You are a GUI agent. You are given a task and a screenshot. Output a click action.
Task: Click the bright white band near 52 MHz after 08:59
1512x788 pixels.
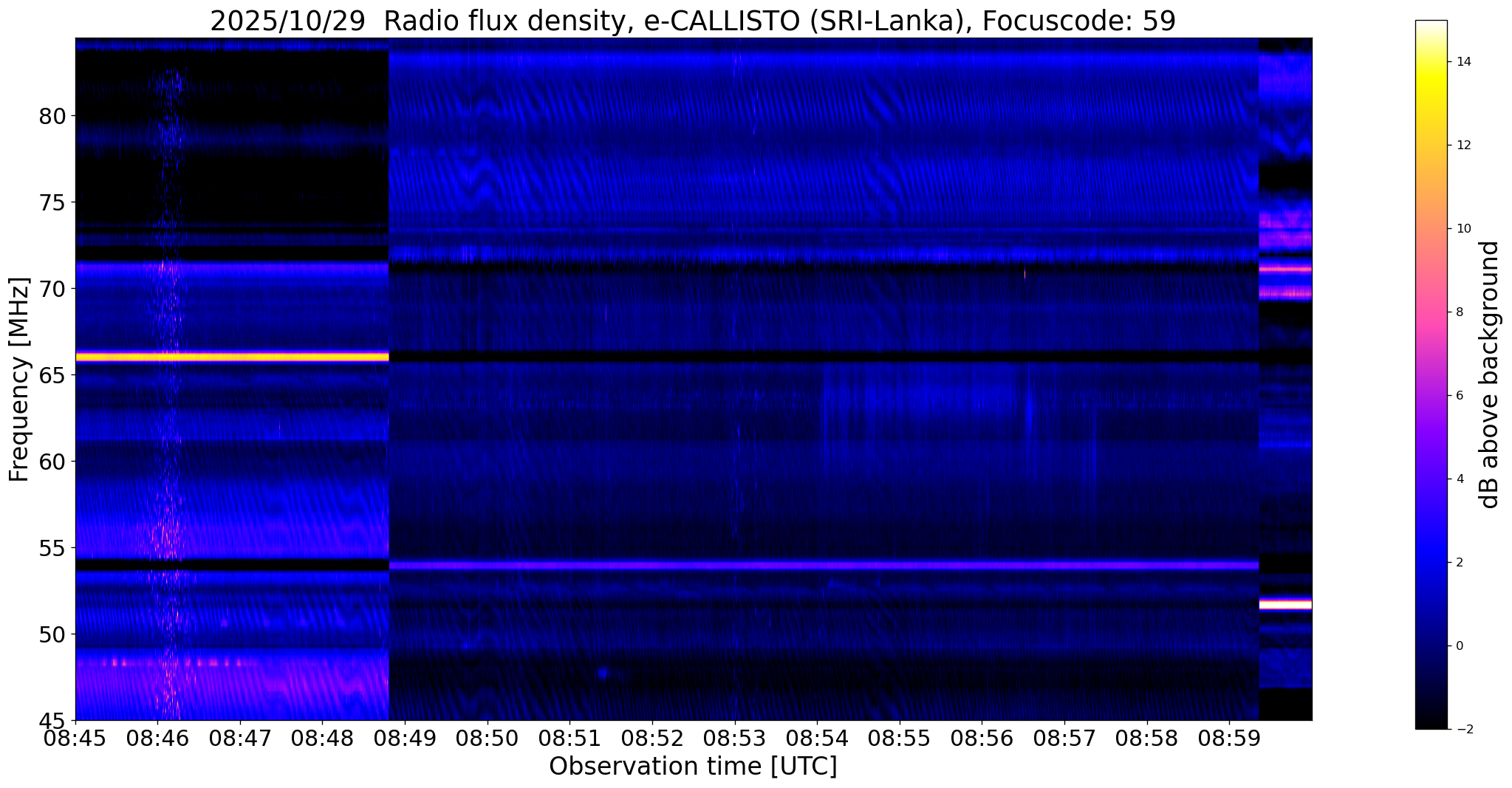tap(1285, 604)
